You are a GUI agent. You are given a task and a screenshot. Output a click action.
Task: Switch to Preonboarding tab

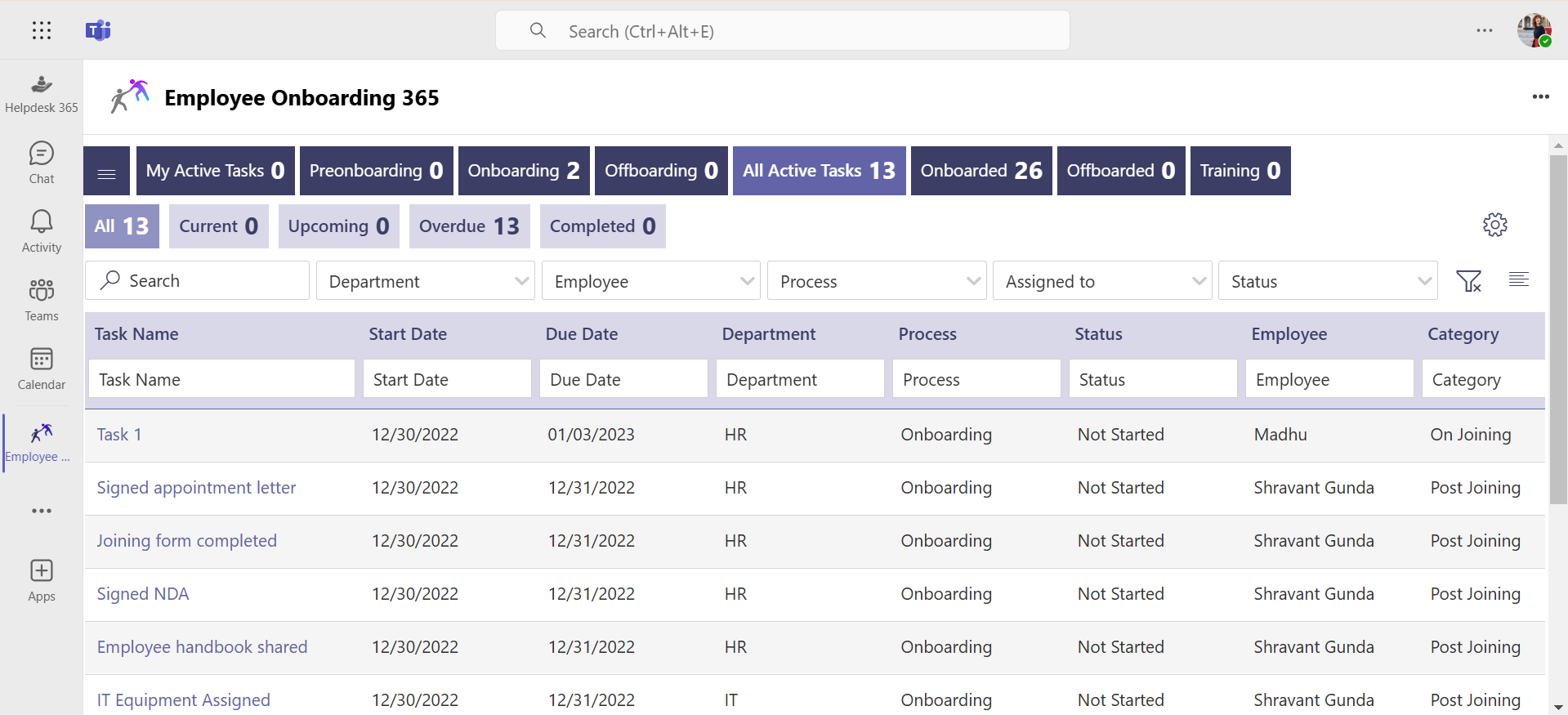tap(377, 171)
